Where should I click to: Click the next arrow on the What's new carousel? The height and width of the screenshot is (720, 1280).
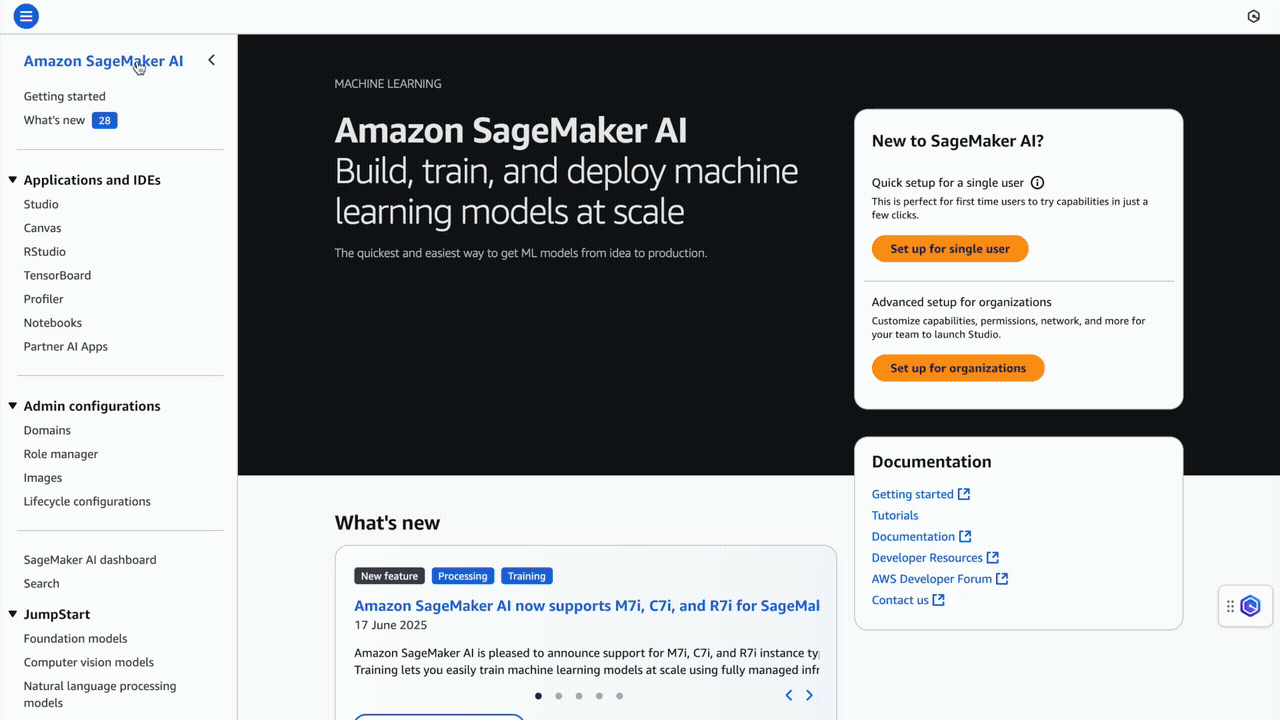[809, 694]
